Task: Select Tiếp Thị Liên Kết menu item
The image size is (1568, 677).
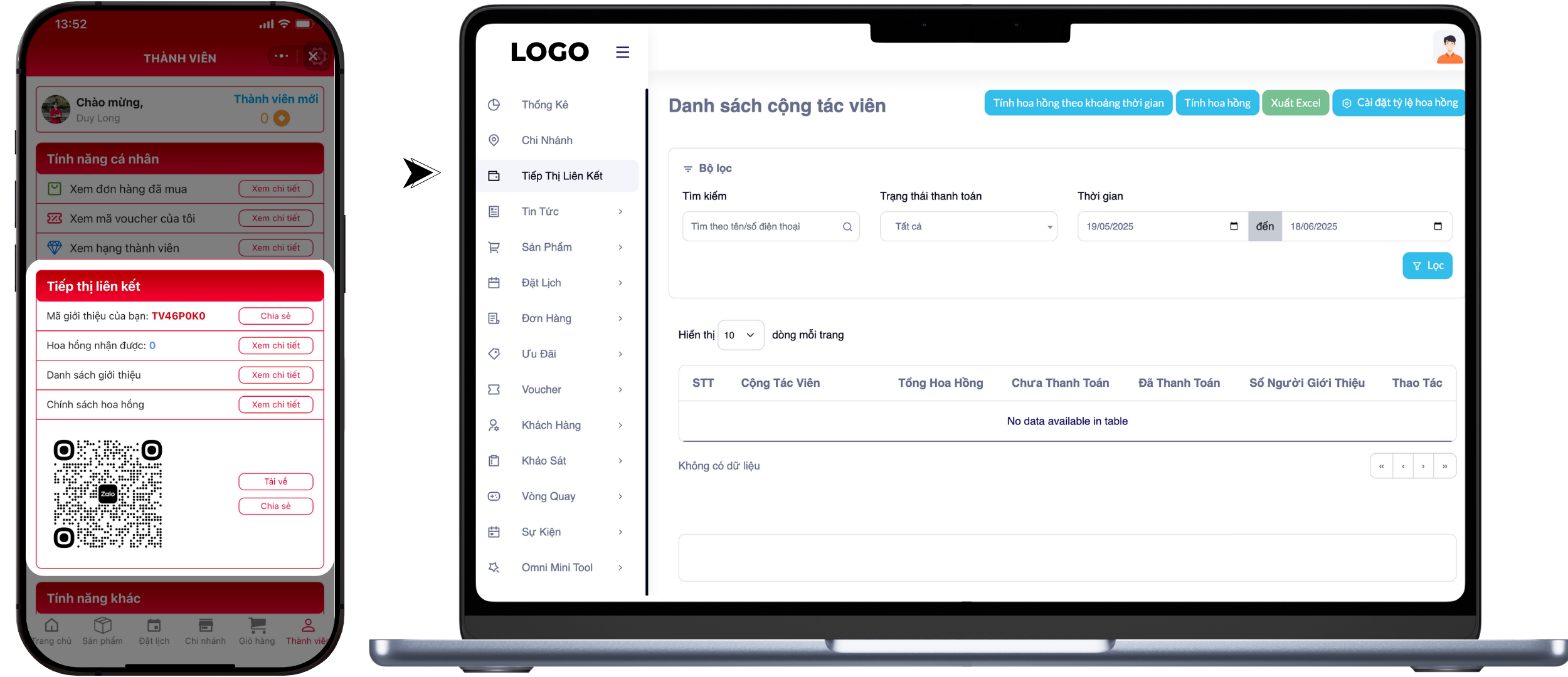Action: click(x=561, y=176)
